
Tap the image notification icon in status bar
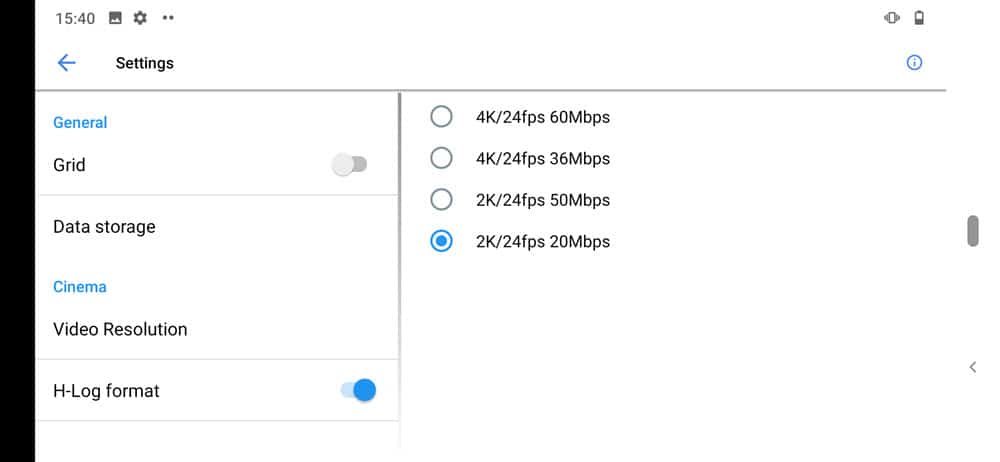[x=116, y=18]
